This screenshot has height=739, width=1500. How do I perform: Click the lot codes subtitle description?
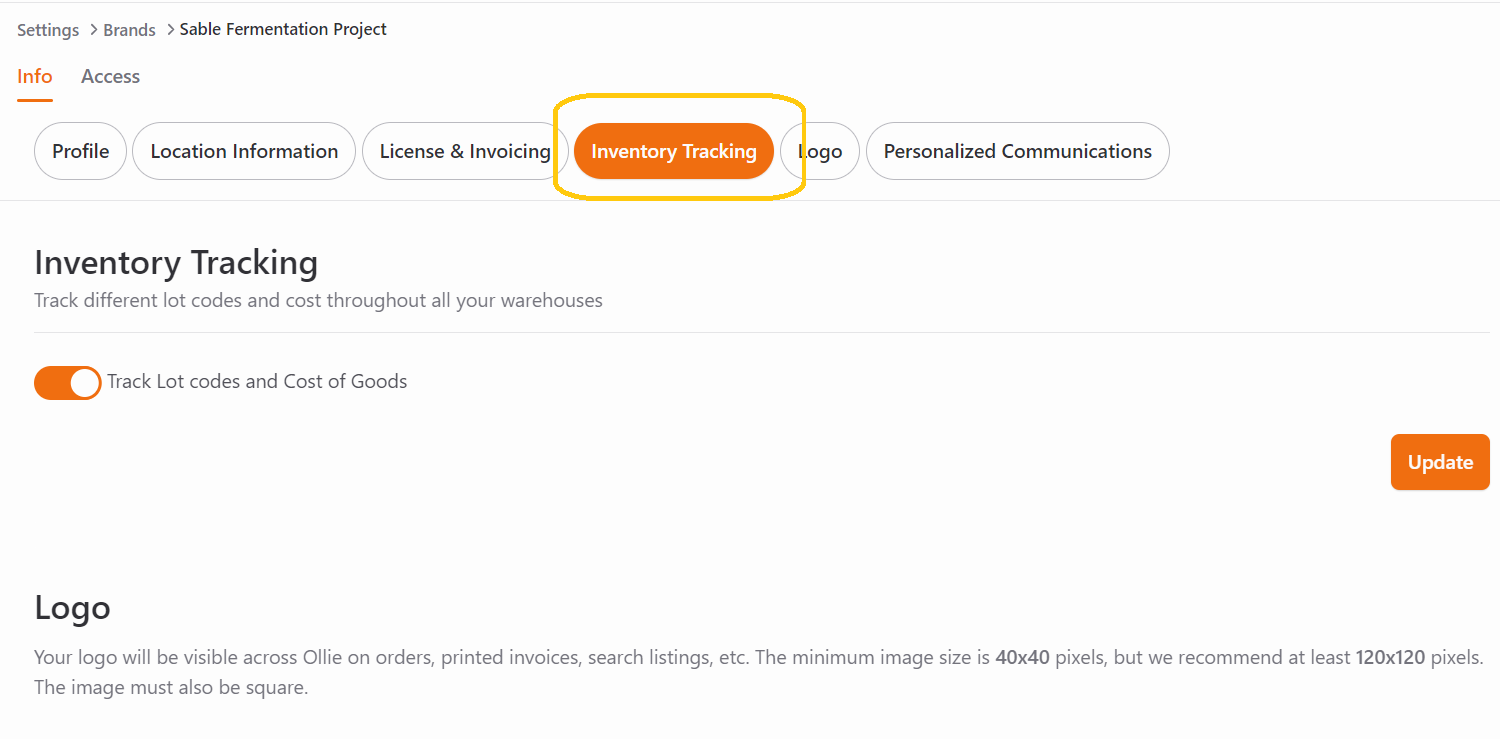318,300
